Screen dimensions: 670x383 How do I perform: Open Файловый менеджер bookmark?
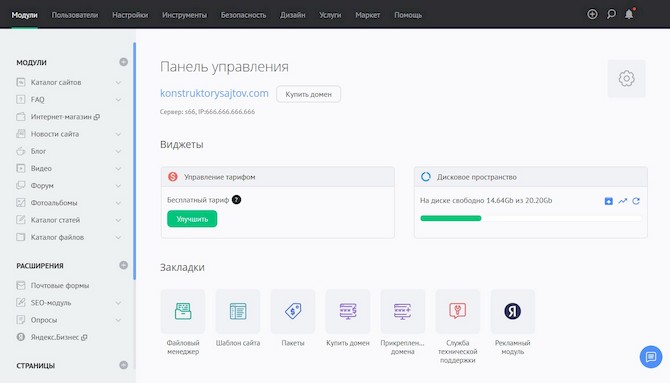(x=183, y=311)
